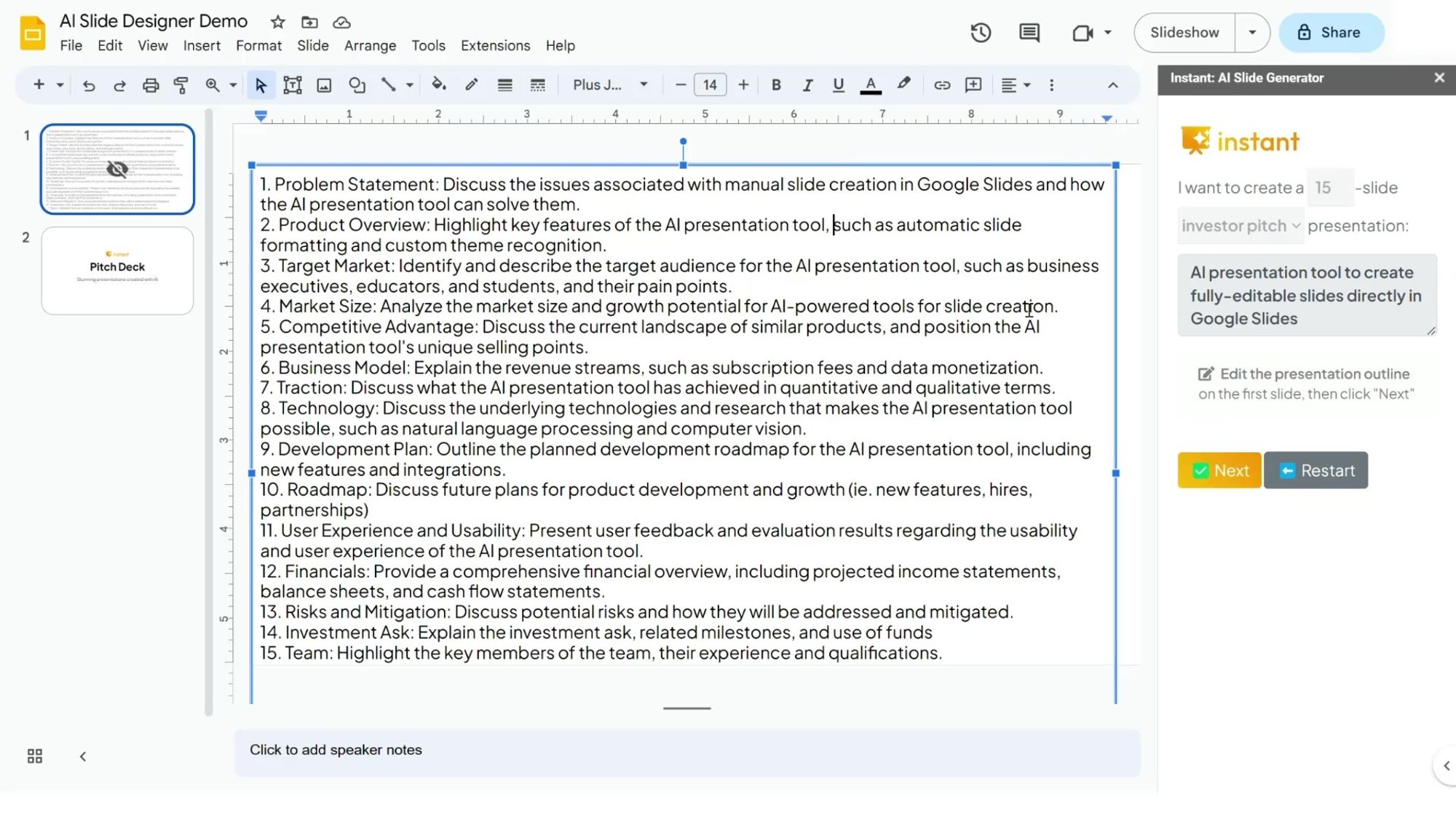Toggle italic formatting
The height and width of the screenshot is (819, 1456).
(807, 84)
